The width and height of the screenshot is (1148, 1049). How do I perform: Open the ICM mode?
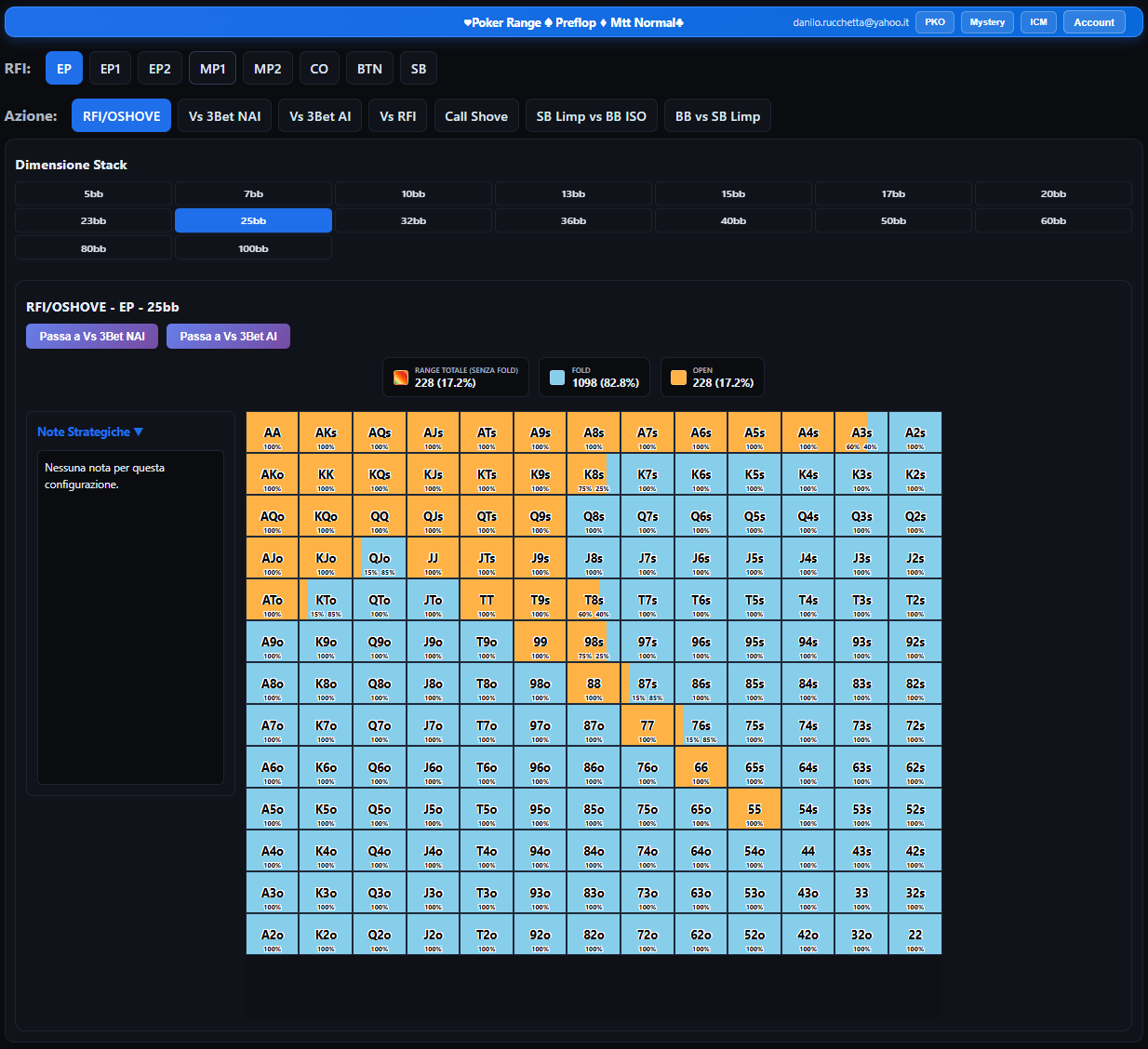point(1038,22)
